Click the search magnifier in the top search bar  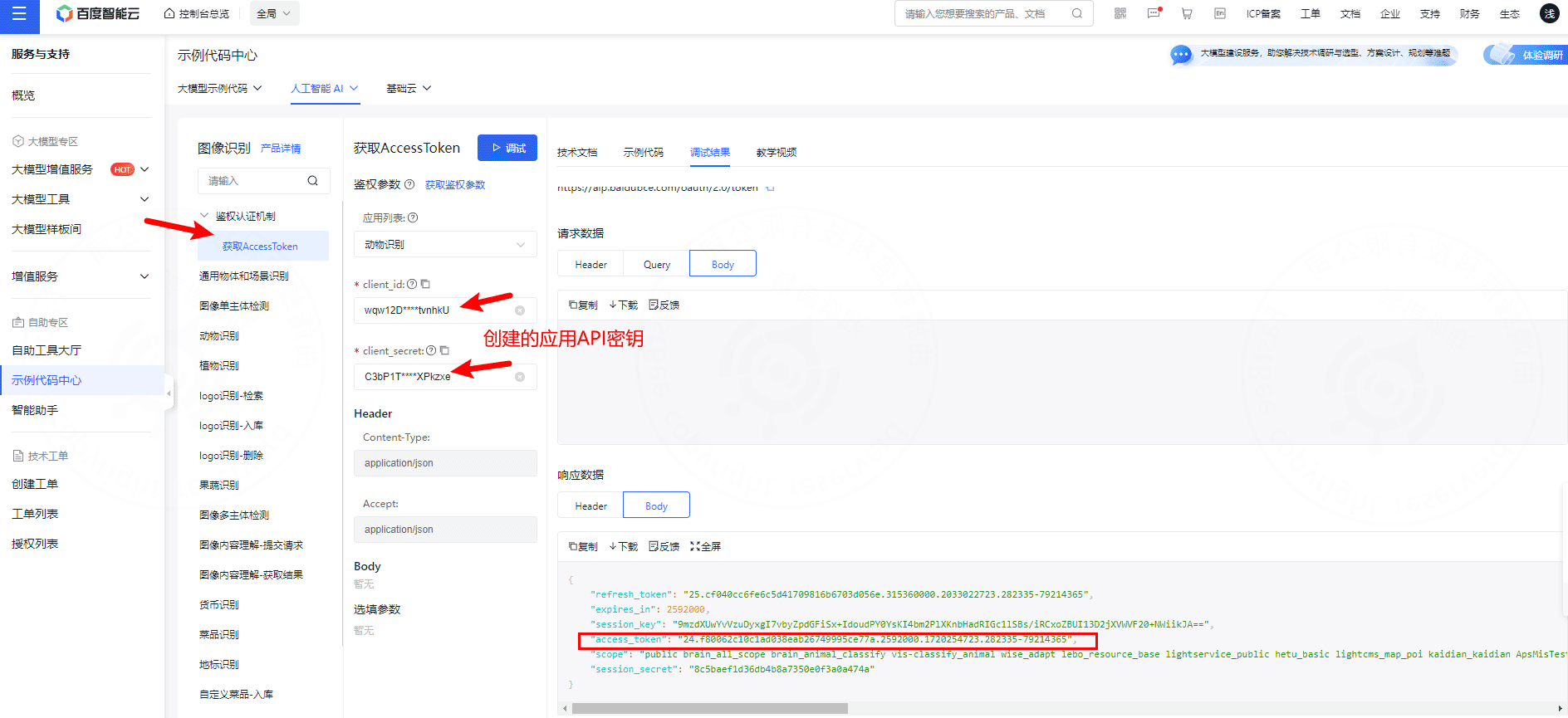[1077, 13]
